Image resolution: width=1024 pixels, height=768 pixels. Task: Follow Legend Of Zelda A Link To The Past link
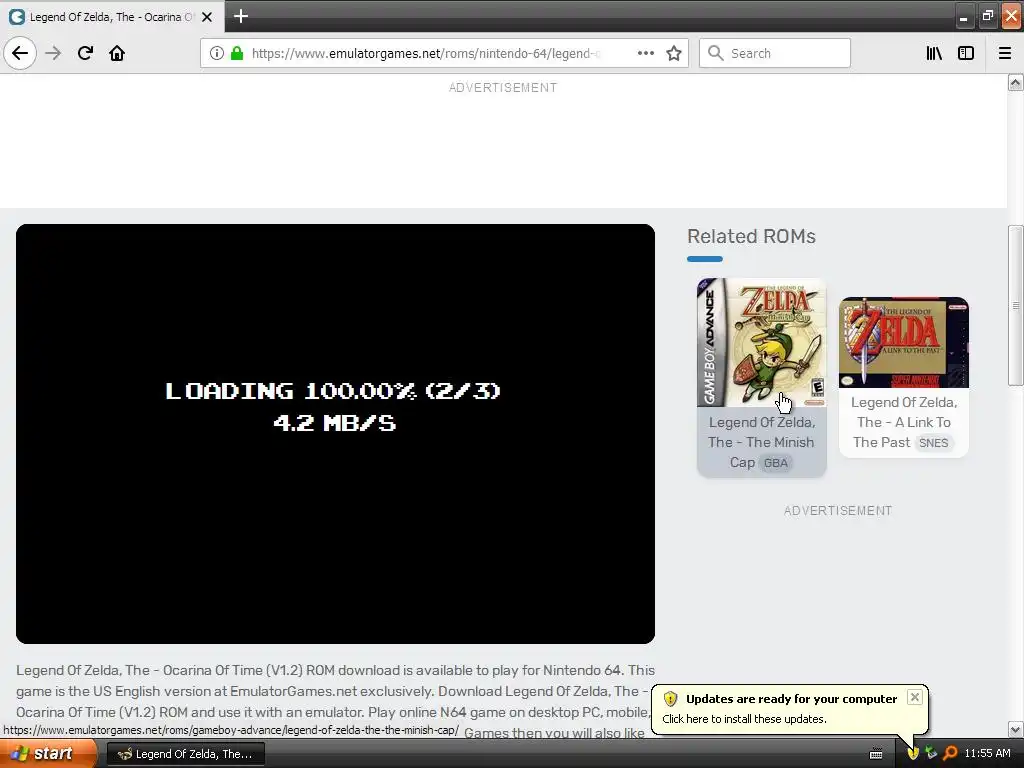pos(904,422)
